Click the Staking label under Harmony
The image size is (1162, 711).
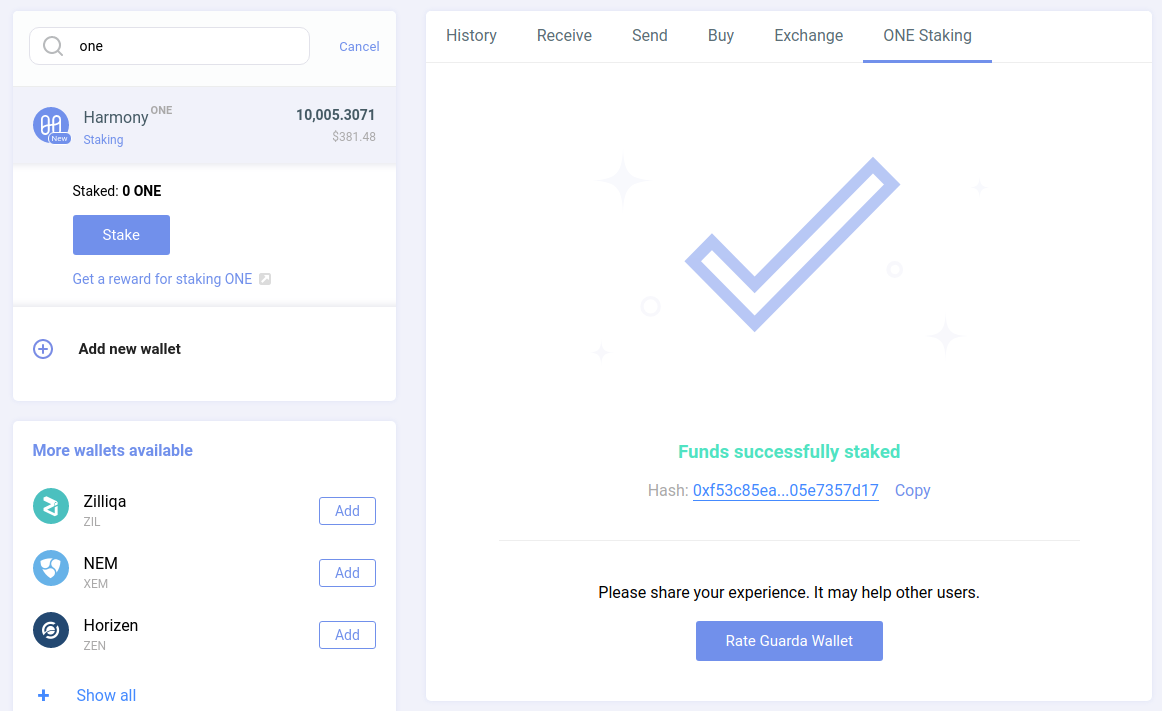tap(103, 139)
